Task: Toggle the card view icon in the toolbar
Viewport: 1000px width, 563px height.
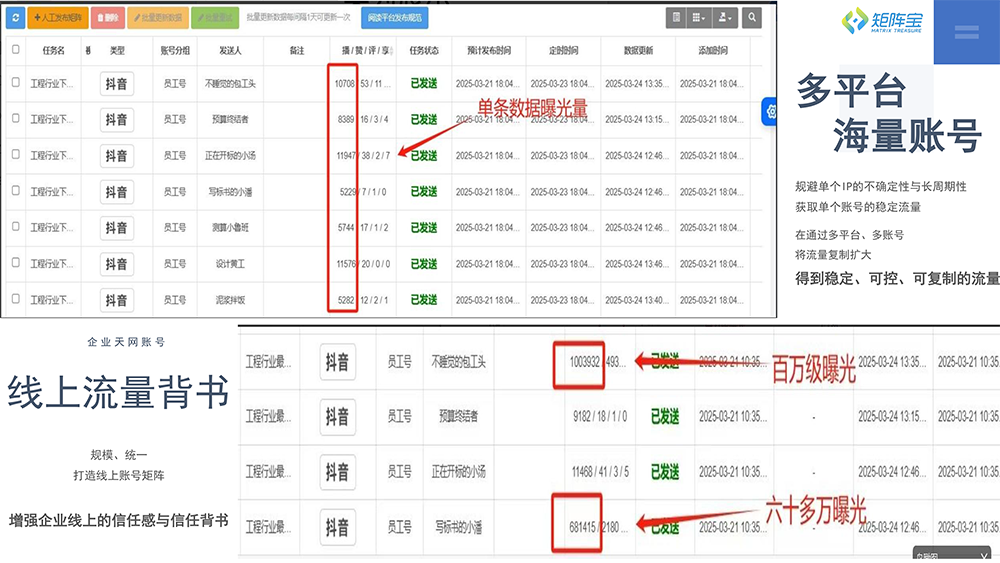Action: (x=677, y=18)
